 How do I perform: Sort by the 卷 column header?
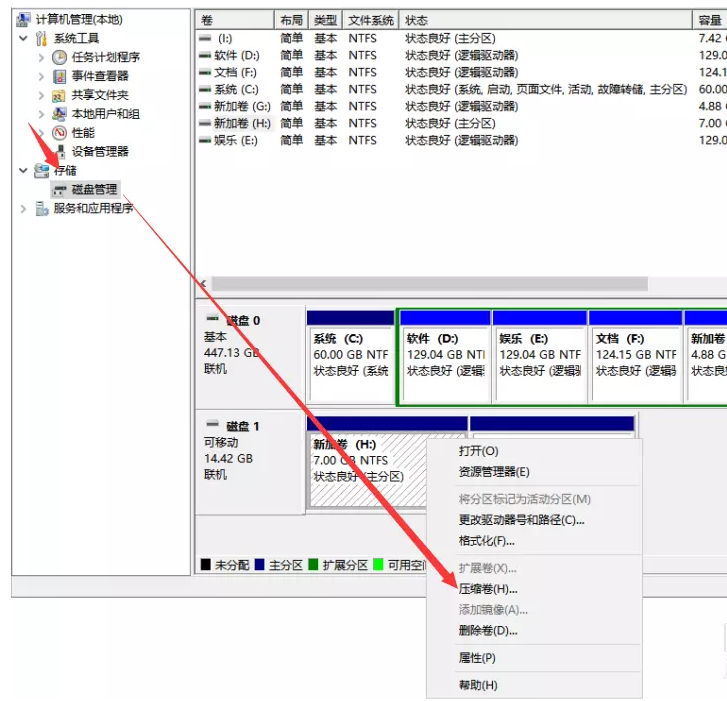235,20
